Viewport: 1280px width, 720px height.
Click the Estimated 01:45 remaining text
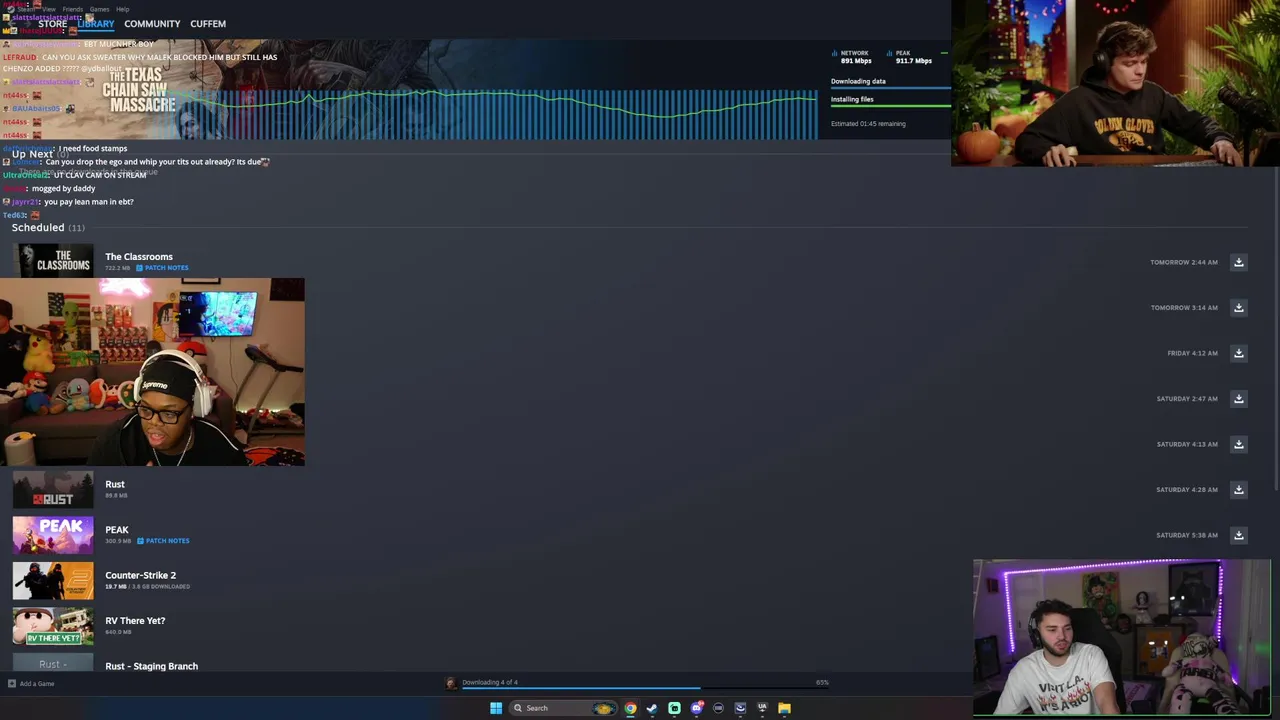pos(868,124)
